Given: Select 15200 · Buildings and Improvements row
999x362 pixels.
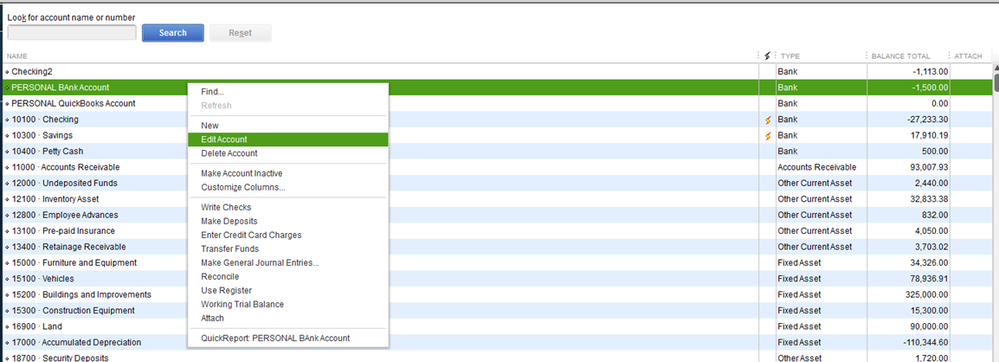Looking at the screenshot, I should [x=497, y=294].
